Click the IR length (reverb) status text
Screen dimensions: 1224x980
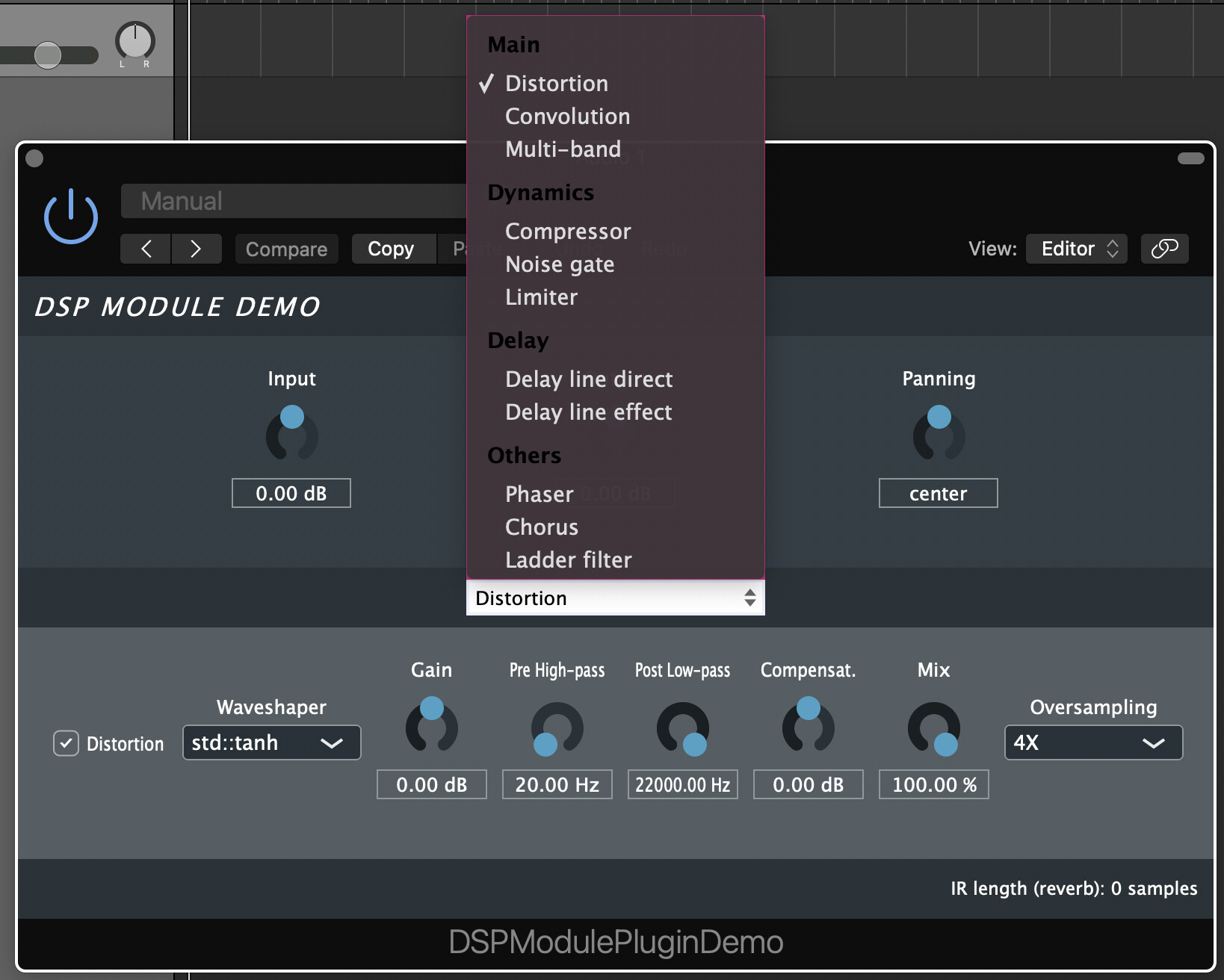pos(1074,888)
